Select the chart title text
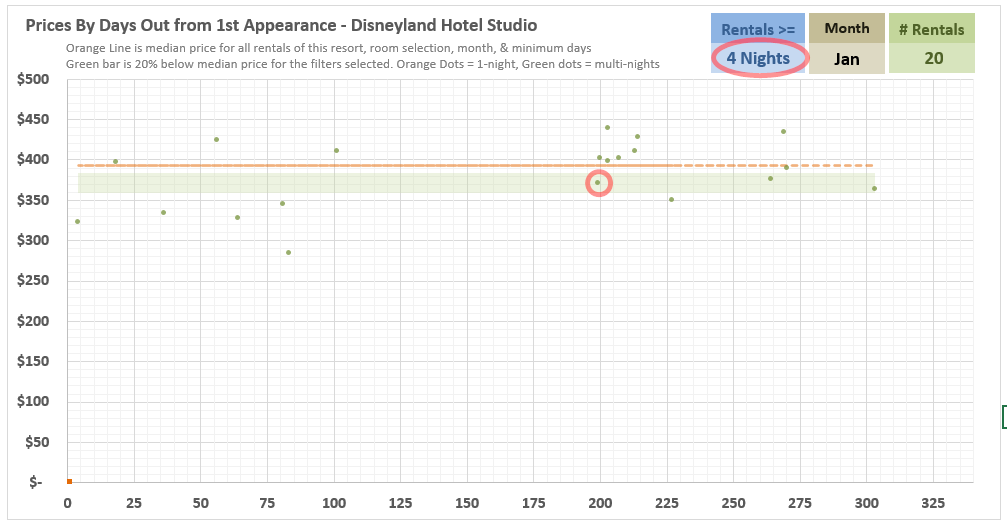 281,26
